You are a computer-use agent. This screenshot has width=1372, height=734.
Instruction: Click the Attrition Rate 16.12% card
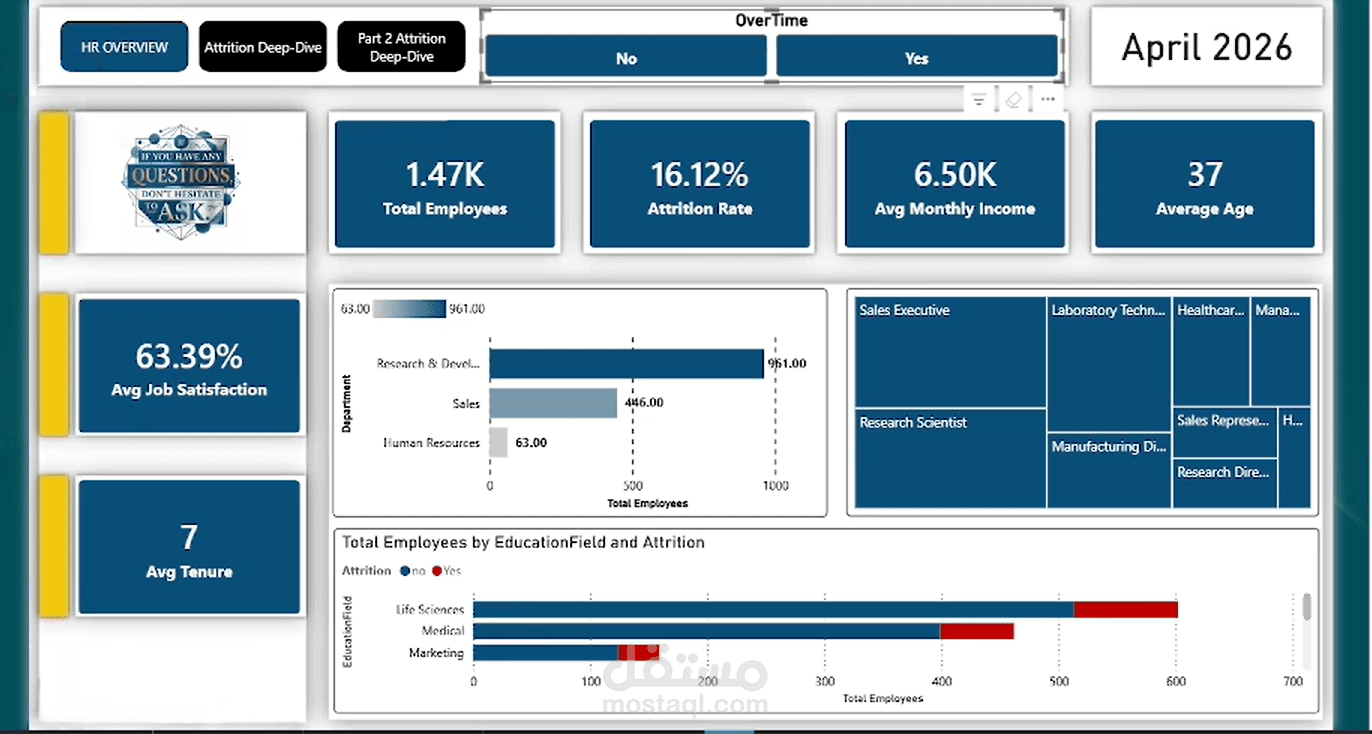pos(700,184)
